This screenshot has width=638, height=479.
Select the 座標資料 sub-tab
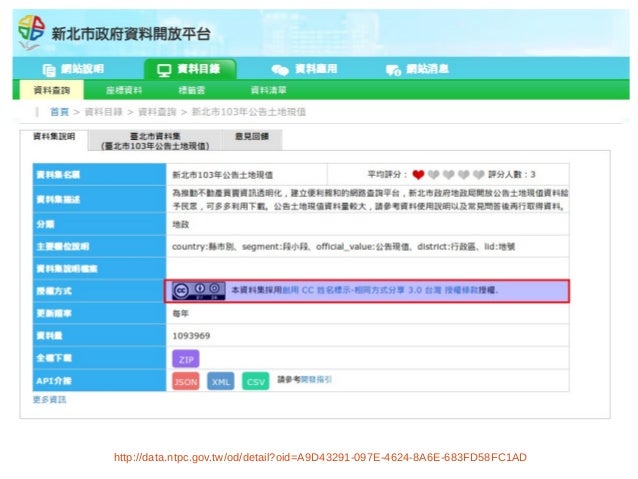pyautogui.click(x=124, y=90)
